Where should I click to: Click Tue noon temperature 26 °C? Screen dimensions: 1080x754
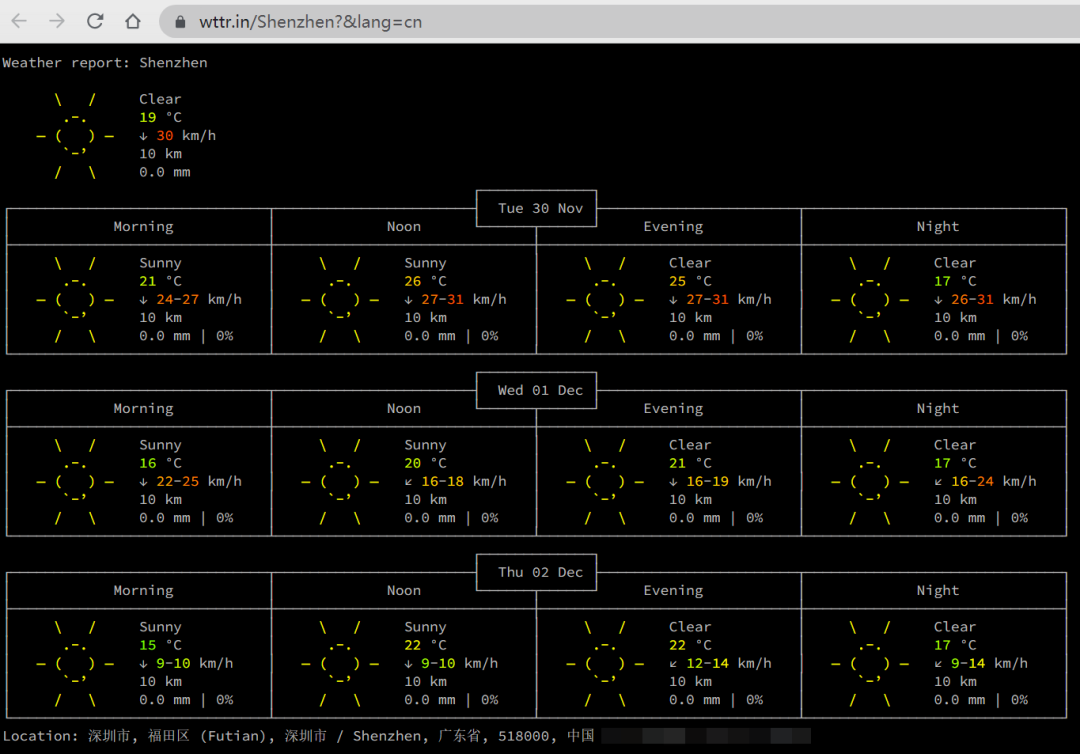[x=426, y=281]
